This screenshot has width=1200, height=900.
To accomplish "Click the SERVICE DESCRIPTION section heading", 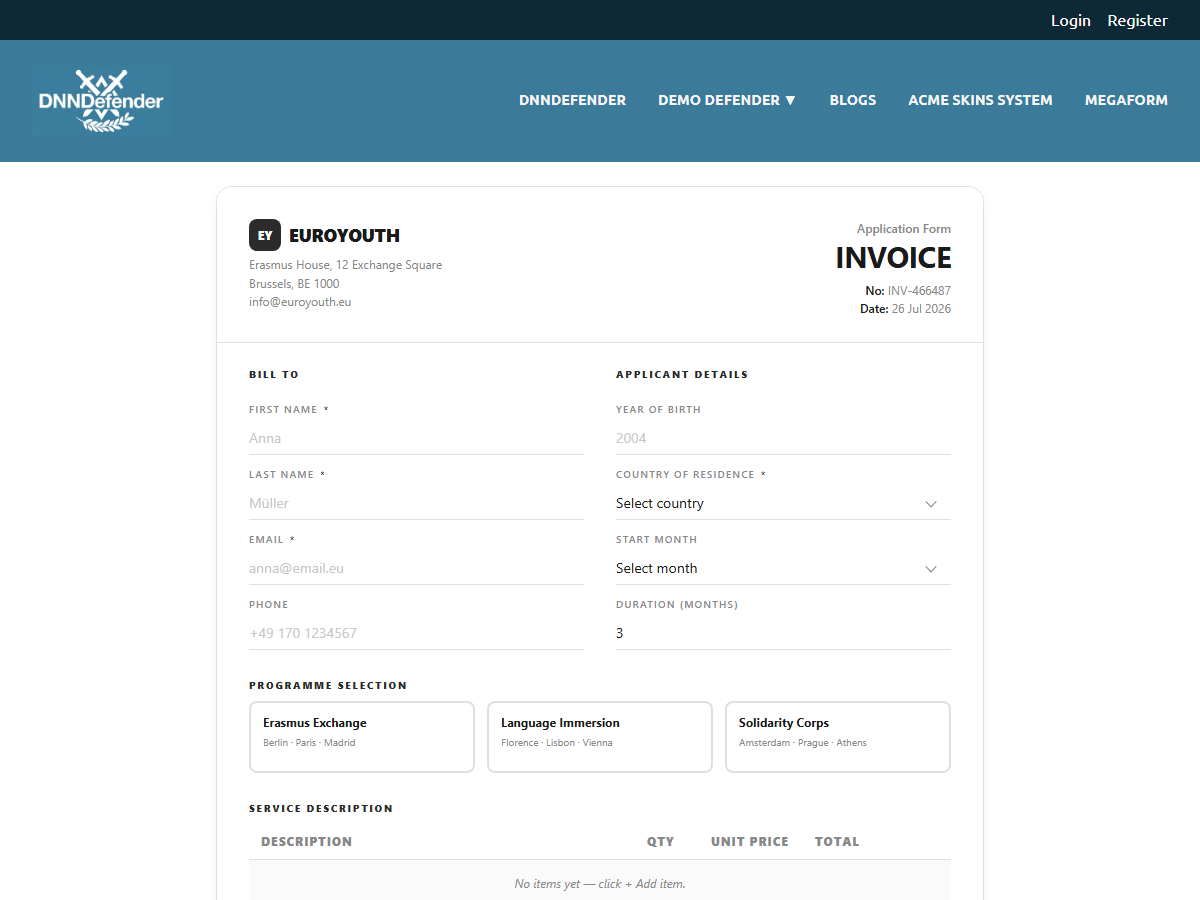I will (321, 809).
